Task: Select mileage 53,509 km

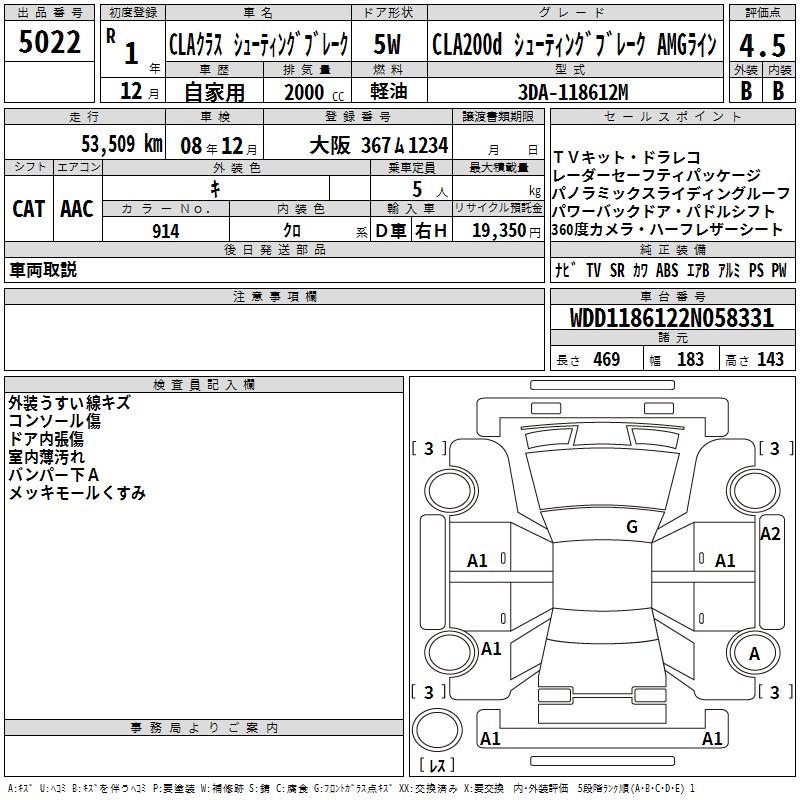Action: point(122,143)
